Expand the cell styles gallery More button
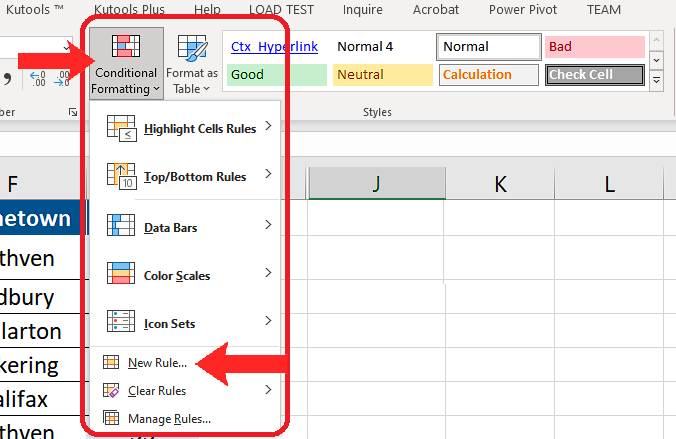The height and width of the screenshot is (439, 676). point(656,80)
